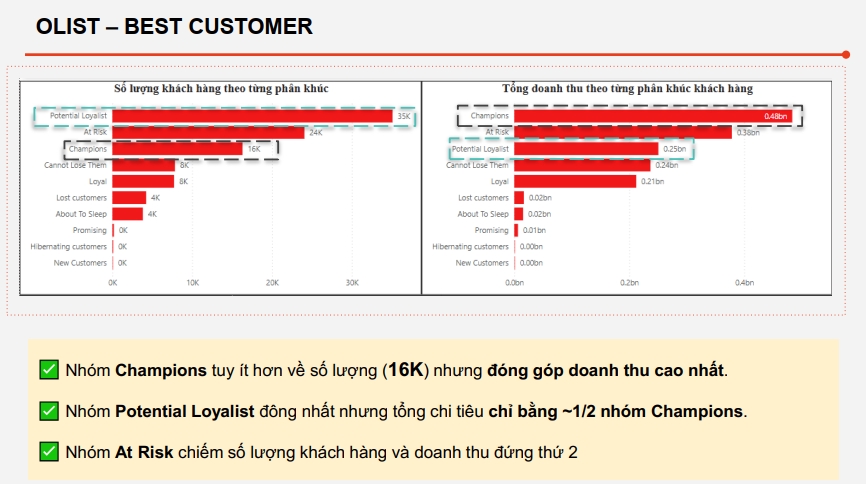Click the Lost customers 0.02bn revenue bar
866x484 pixels.
(519, 198)
